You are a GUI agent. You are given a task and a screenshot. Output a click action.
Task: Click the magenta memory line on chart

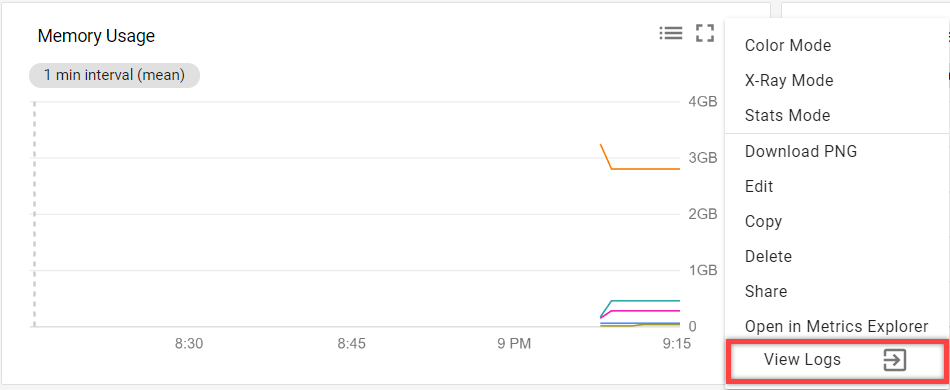645,311
